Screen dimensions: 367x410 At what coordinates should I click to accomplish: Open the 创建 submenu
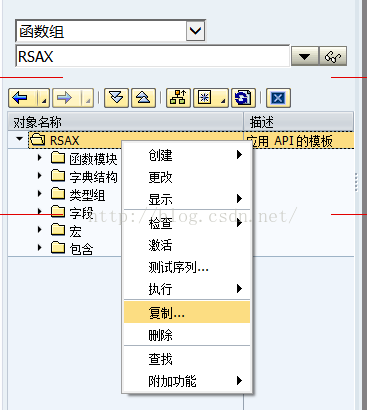[187, 155]
